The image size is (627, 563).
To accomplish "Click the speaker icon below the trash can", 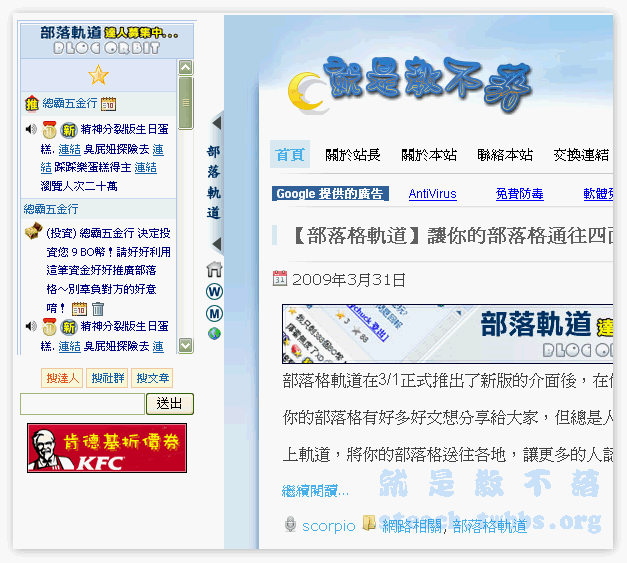I will (31, 326).
